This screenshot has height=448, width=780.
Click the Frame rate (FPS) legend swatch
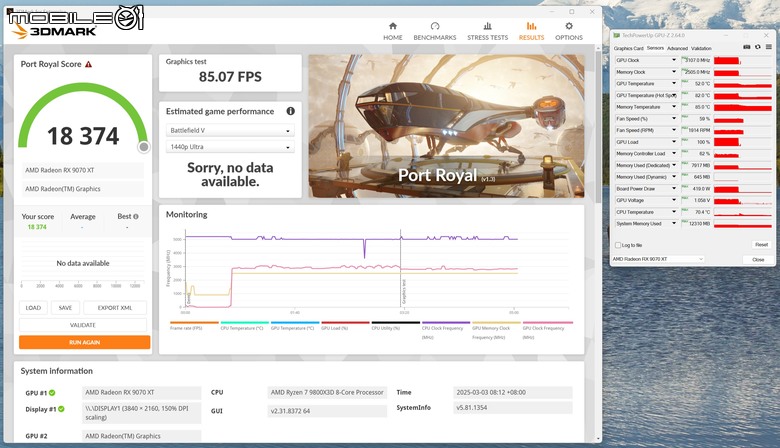point(194,323)
